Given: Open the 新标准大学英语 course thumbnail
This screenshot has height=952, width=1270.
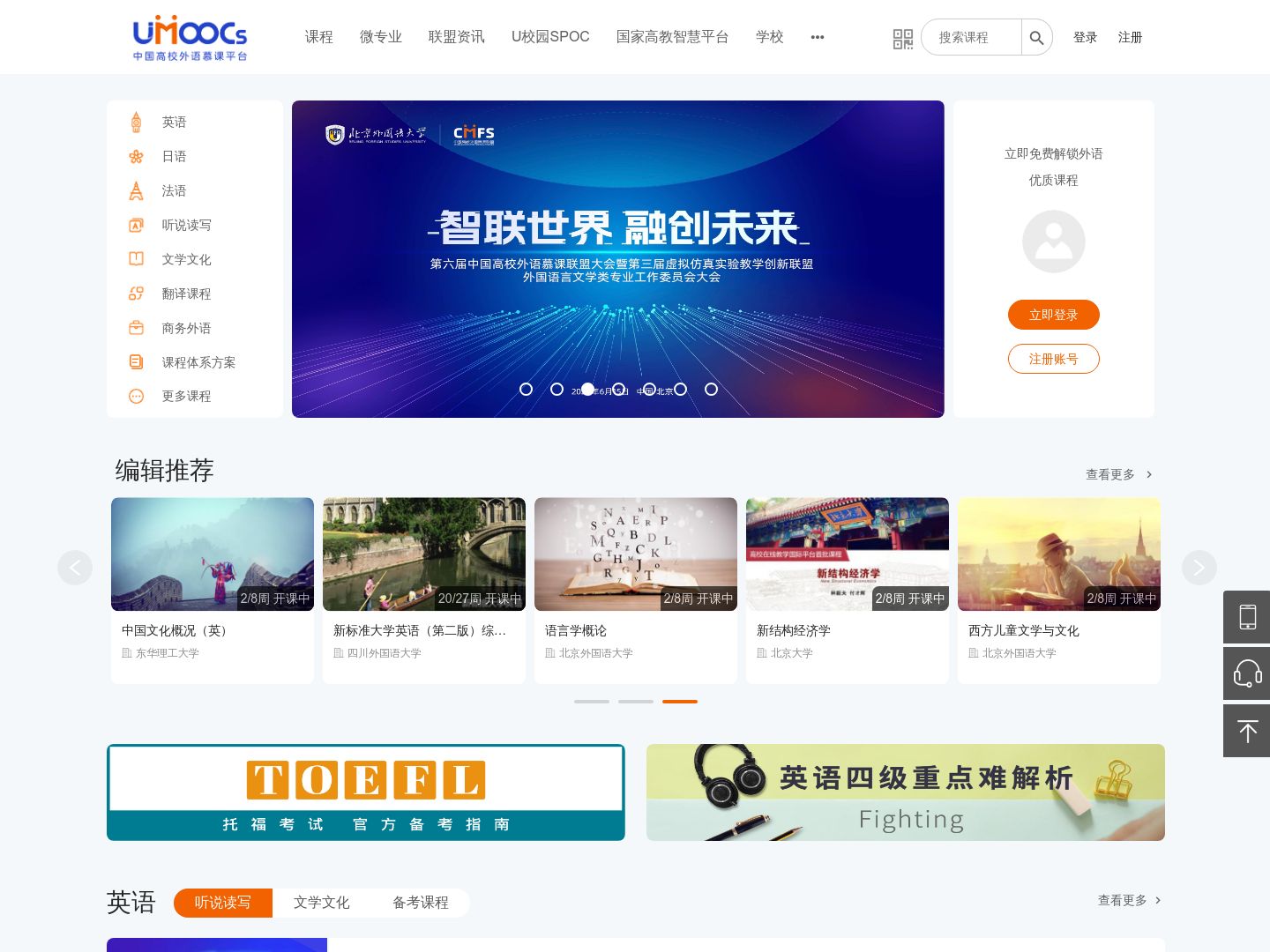Looking at the screenshot, I should click(x=424, y=554).
